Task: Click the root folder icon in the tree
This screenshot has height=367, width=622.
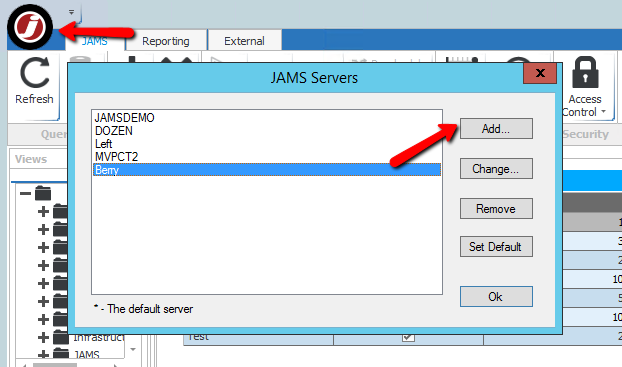Action: pos(43,193)
